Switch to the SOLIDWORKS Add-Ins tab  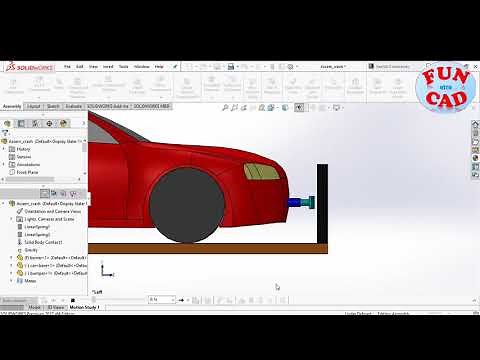108,106
